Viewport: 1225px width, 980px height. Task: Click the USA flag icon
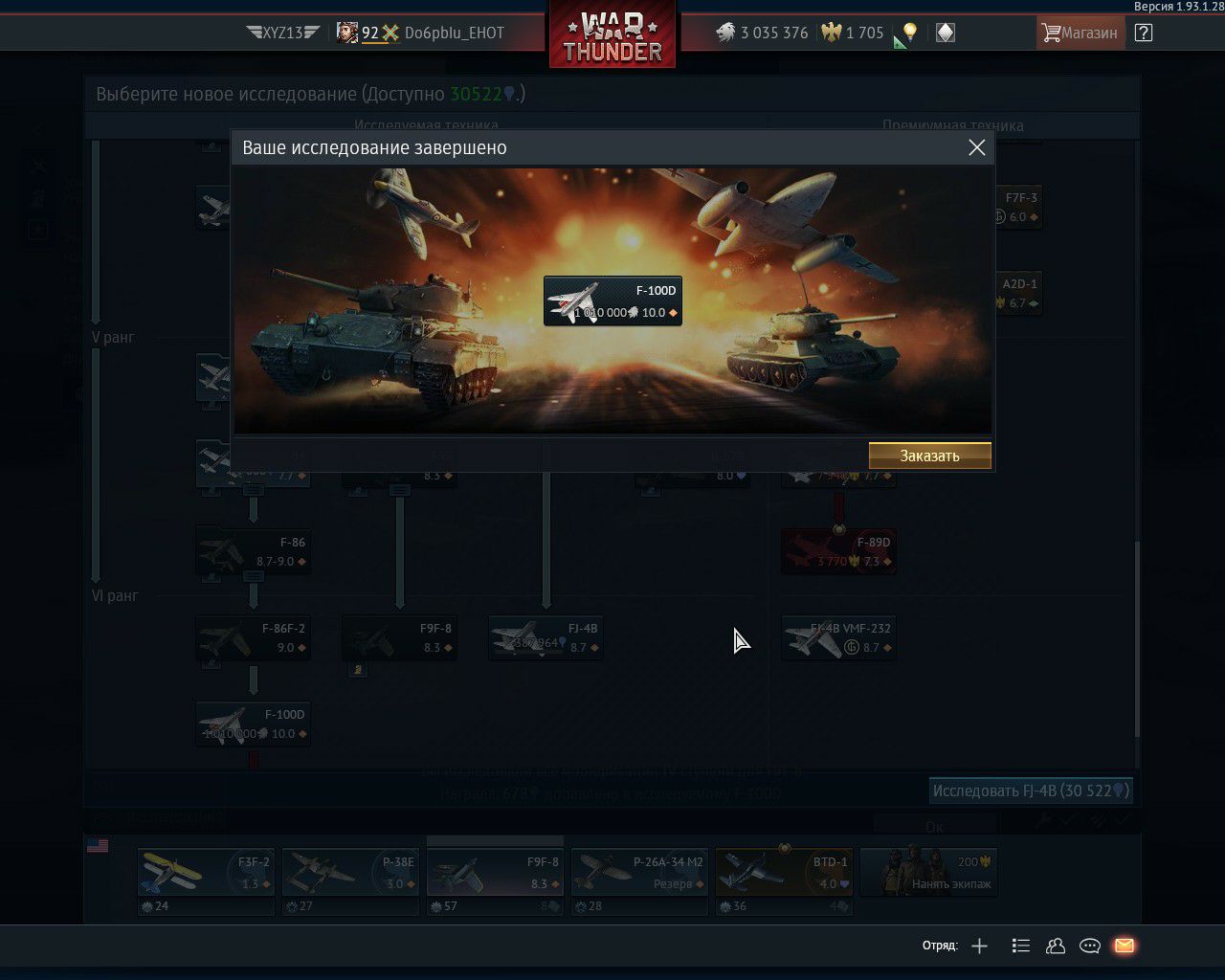98,845
